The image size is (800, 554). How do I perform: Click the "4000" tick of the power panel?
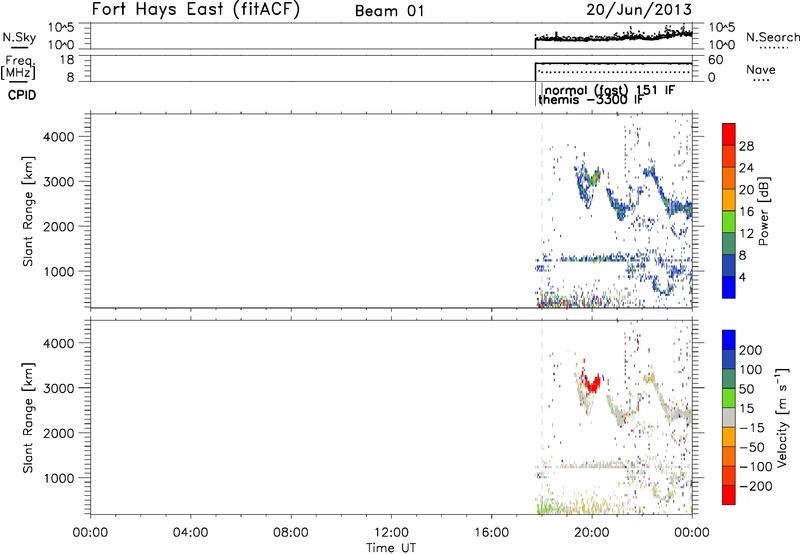[x=58, y=137]
